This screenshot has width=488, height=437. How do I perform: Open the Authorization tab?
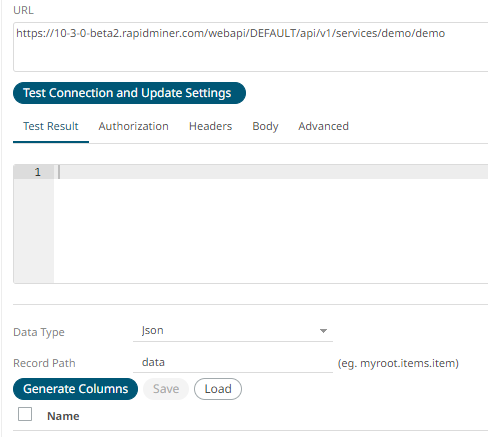click(133, 126)
